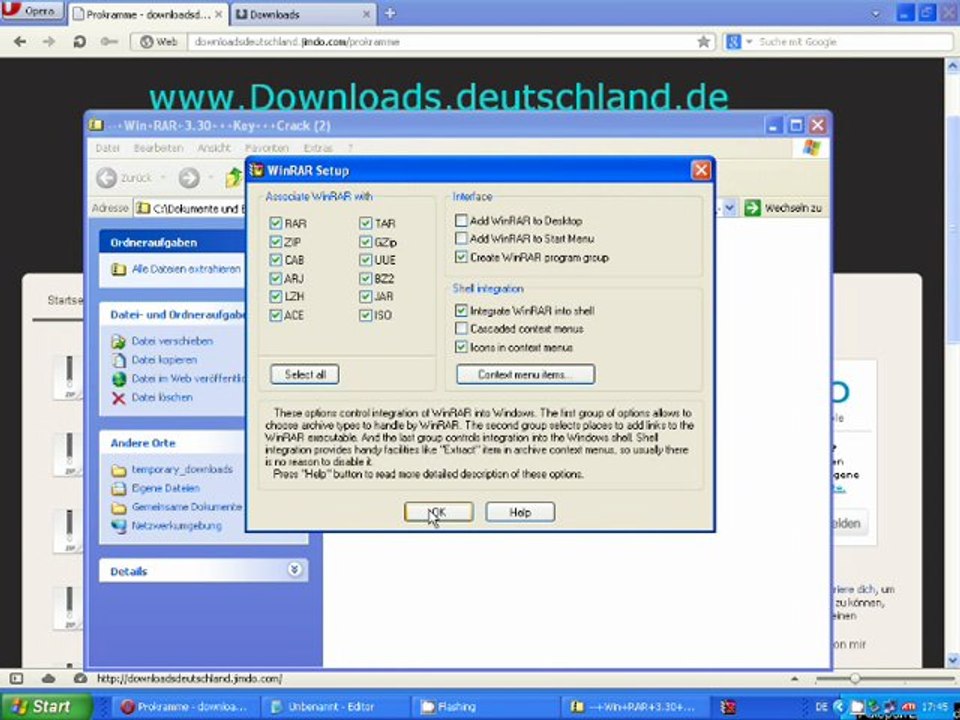This screenshot has height=720, width=960.
Task: Open a new Opera tab
Action: click(390, 13)
